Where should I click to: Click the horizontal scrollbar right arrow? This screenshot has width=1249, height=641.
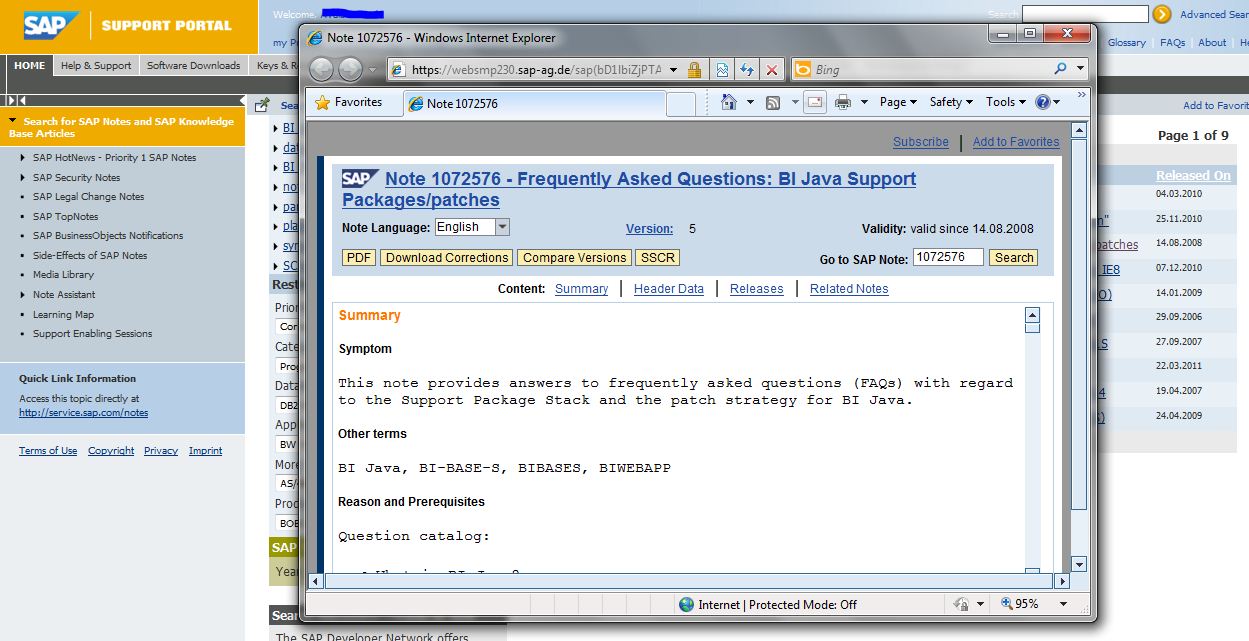(1062, 581)
